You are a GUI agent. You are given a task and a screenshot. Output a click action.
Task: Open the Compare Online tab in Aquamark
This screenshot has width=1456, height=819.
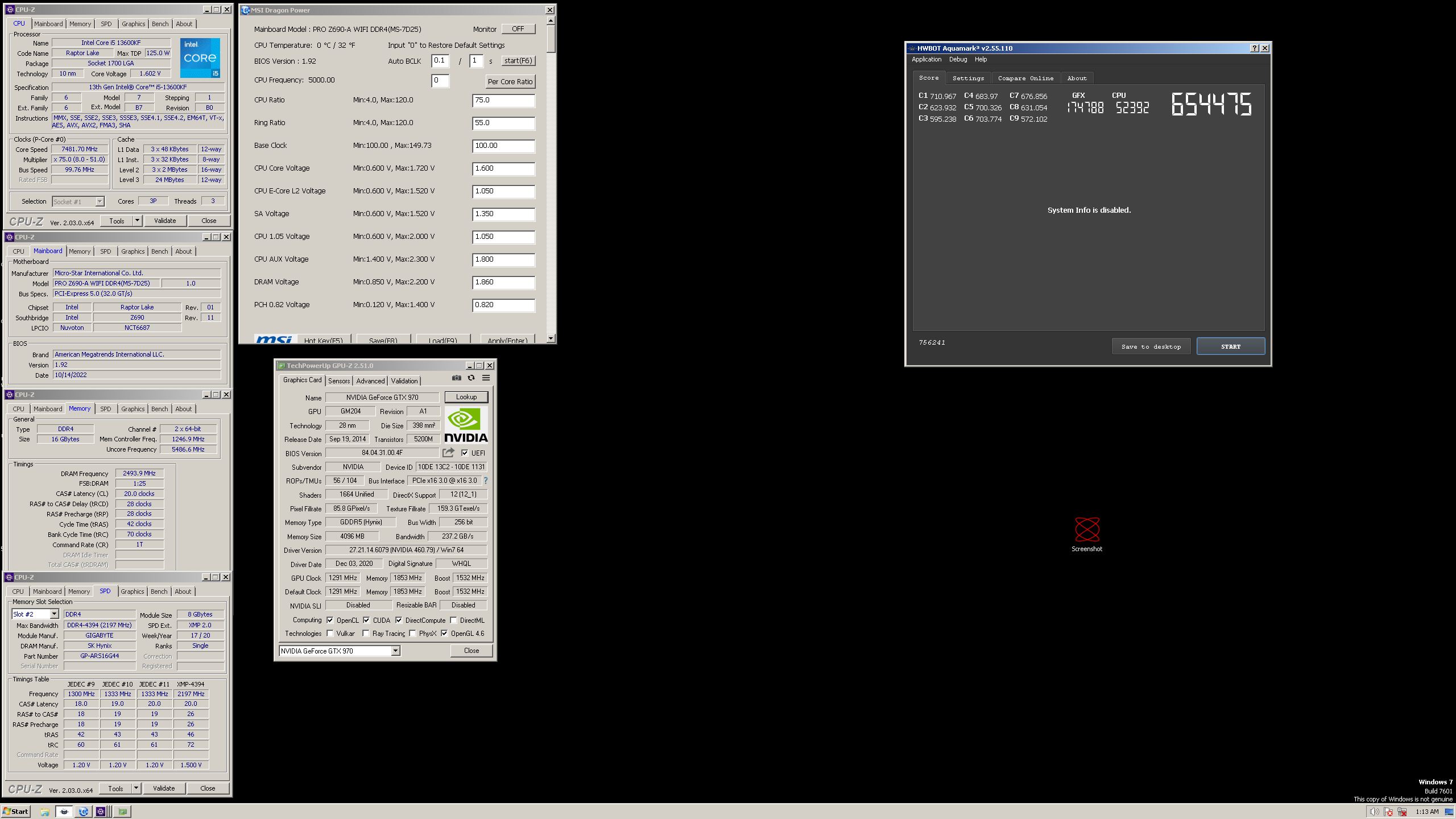[1025, 78]
